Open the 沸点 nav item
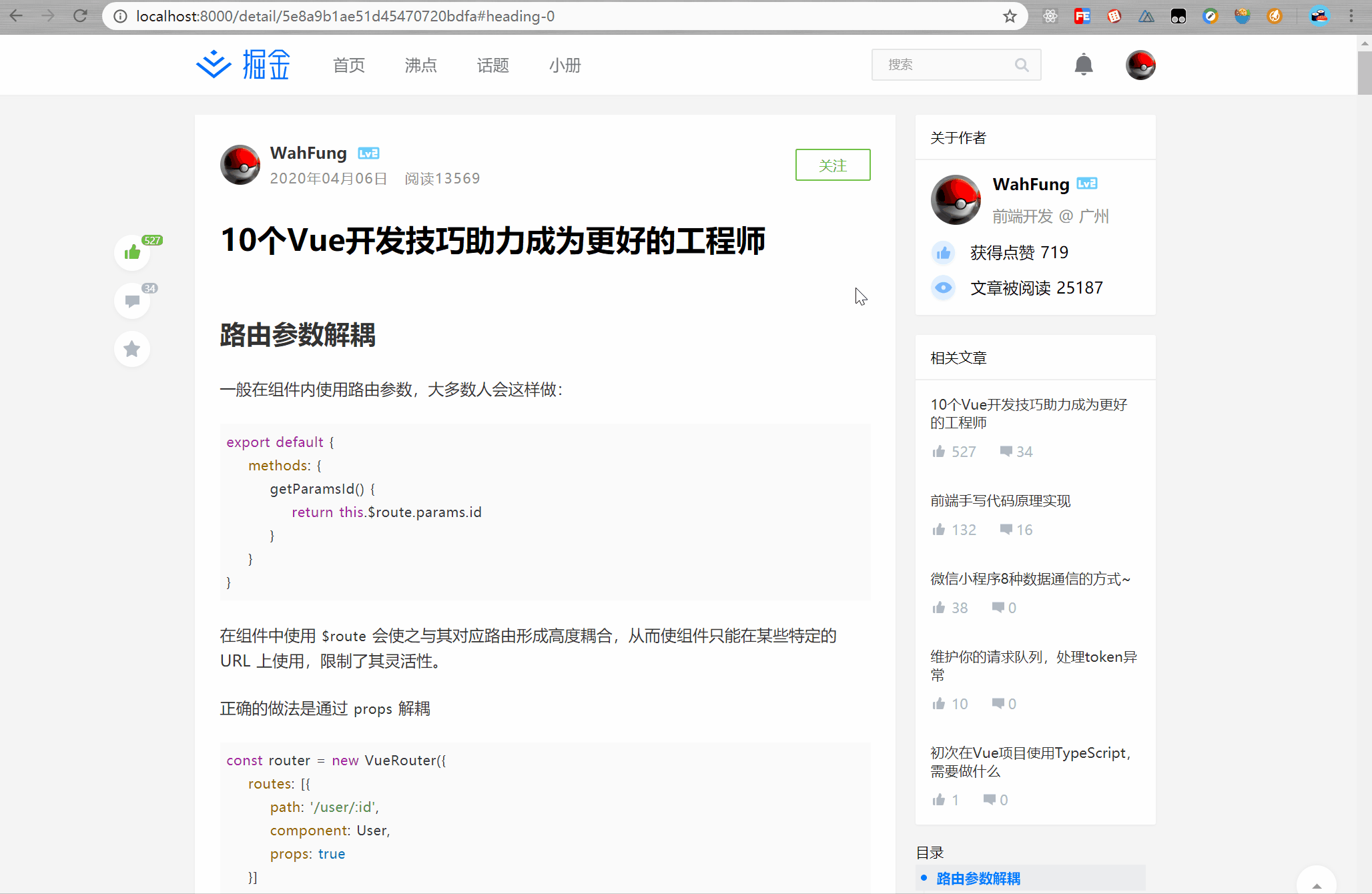This screenshot has height=894, width=1372. pos(421,65)
